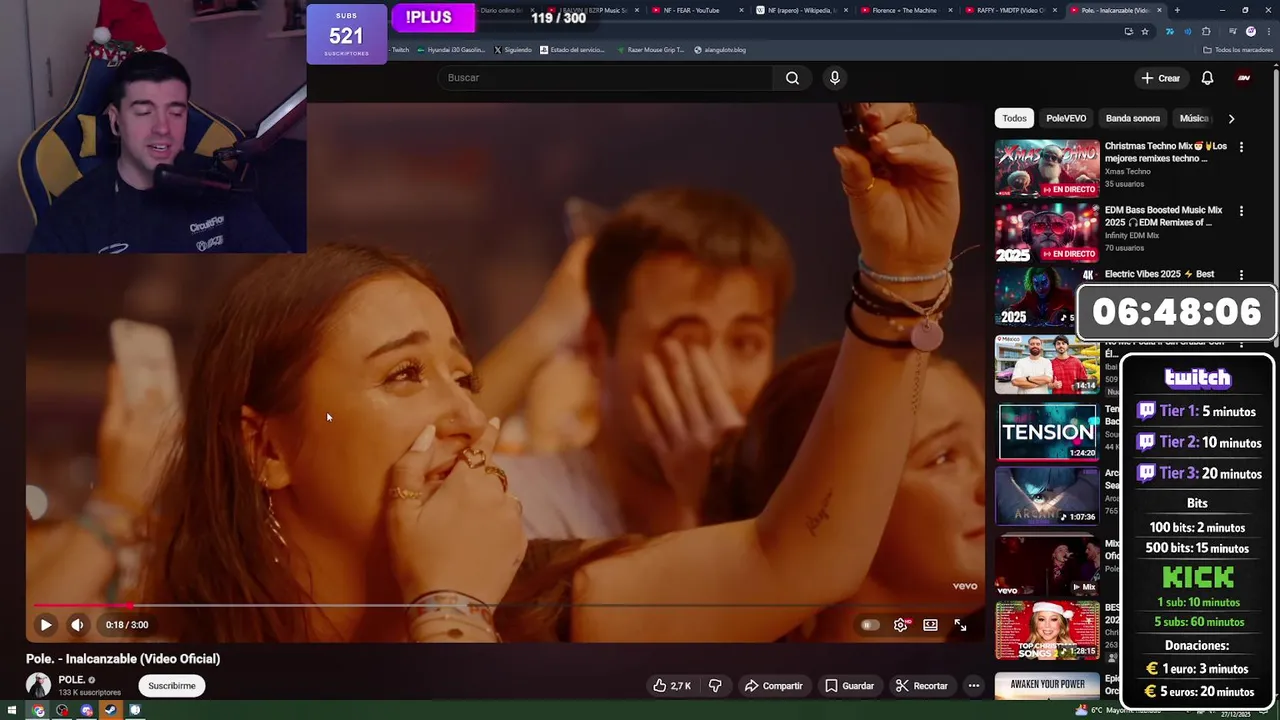The width and height of the screenshot is (1280, 720).
Task: Click the Recortar clip button
Action: click(921, 686)
